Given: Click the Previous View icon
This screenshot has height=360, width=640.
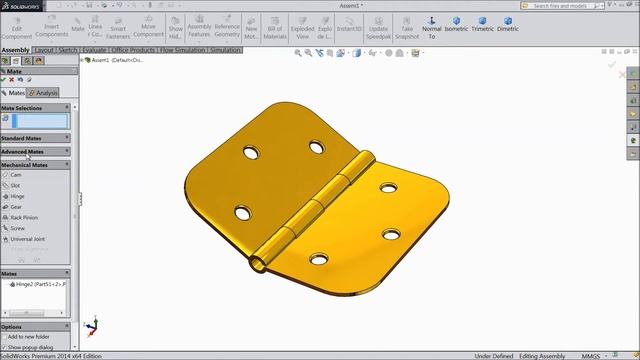Looking at the screenshot, I should pos(319,53).
